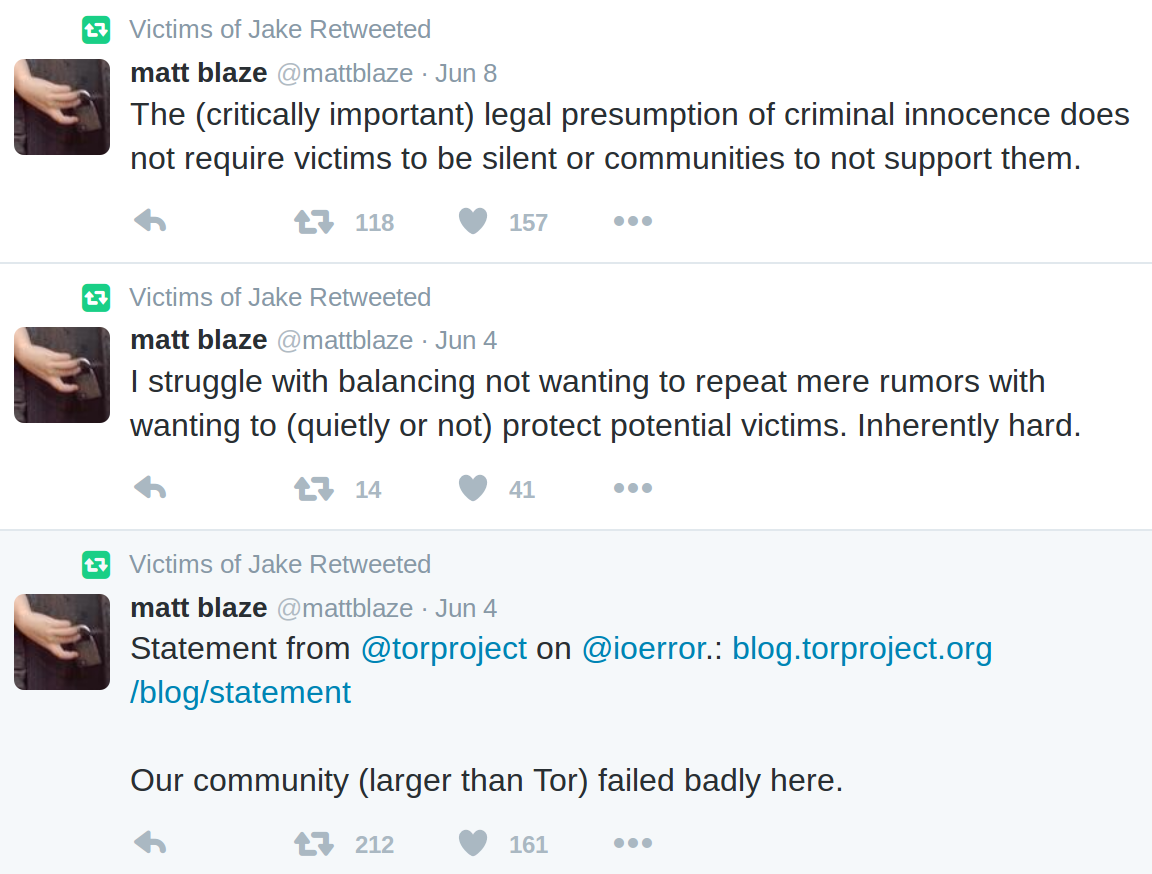Open the @torproject mention link
Image resolution: width=1152 pixels, height=874 pixels.
click(x=444, y=649)
